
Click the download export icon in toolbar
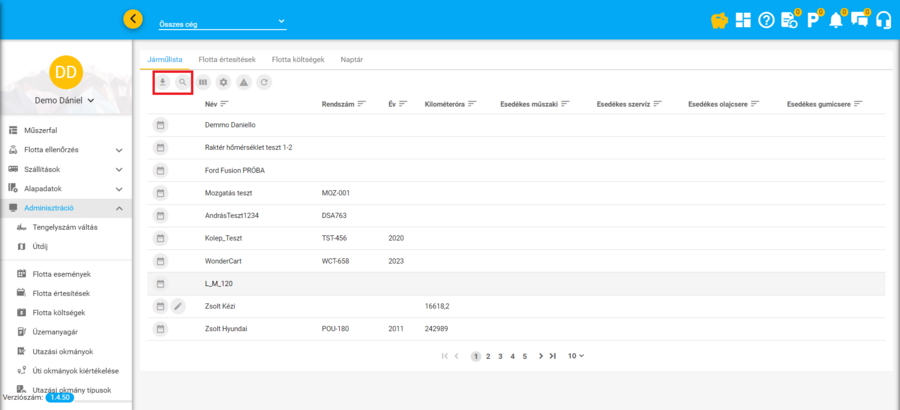tap(162, 83)
